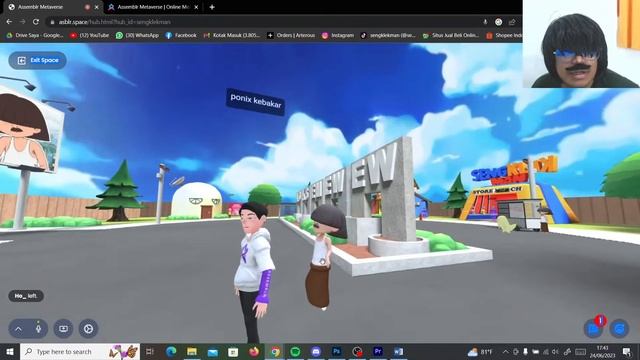The image size is (640, 360).
Task: Close the Assemblr Metaverse | Online tab
Action: point(196,7)
